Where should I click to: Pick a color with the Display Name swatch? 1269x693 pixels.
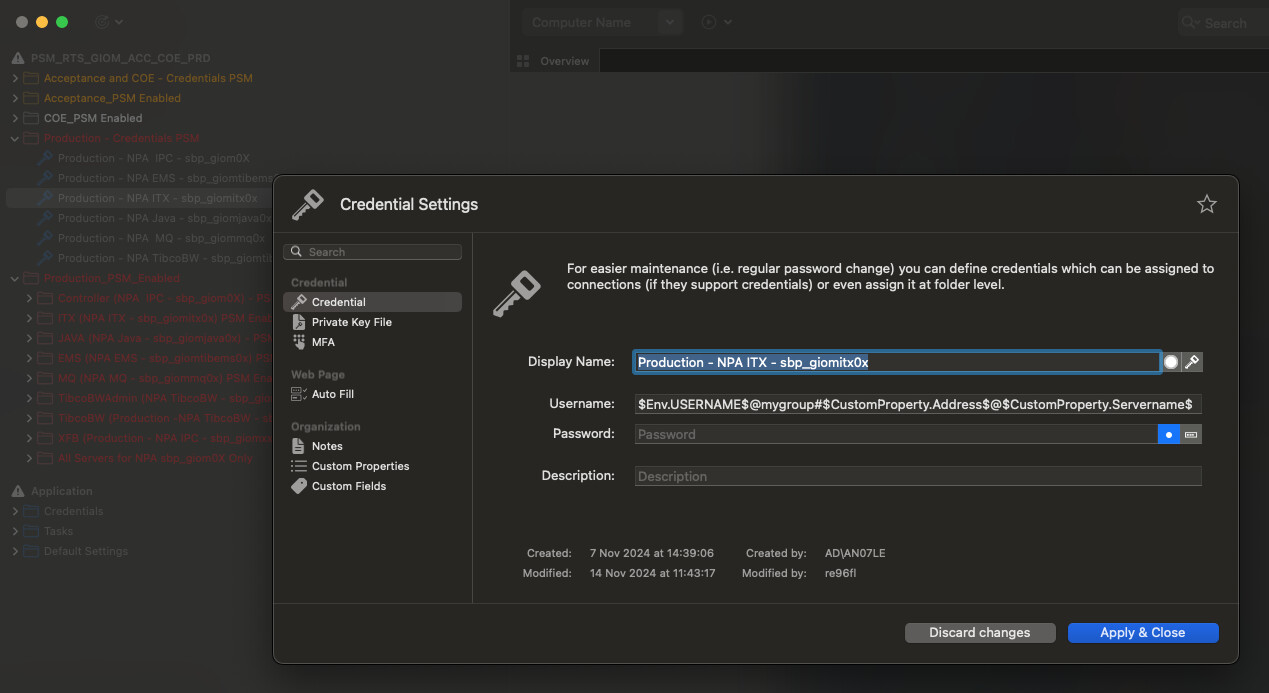(x=1171, y=362)
